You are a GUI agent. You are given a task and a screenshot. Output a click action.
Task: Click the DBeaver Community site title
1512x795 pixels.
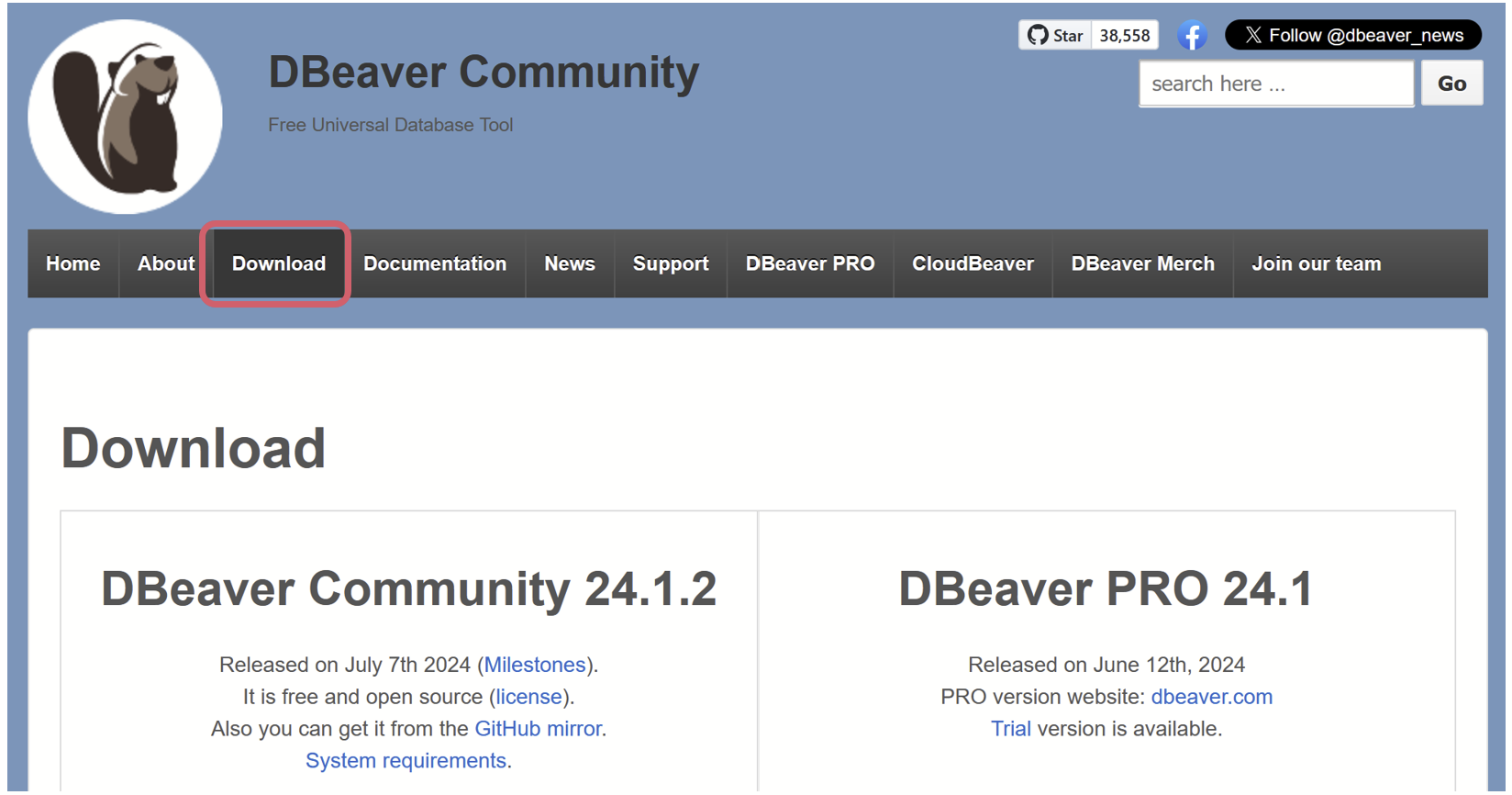pos(484,72)
